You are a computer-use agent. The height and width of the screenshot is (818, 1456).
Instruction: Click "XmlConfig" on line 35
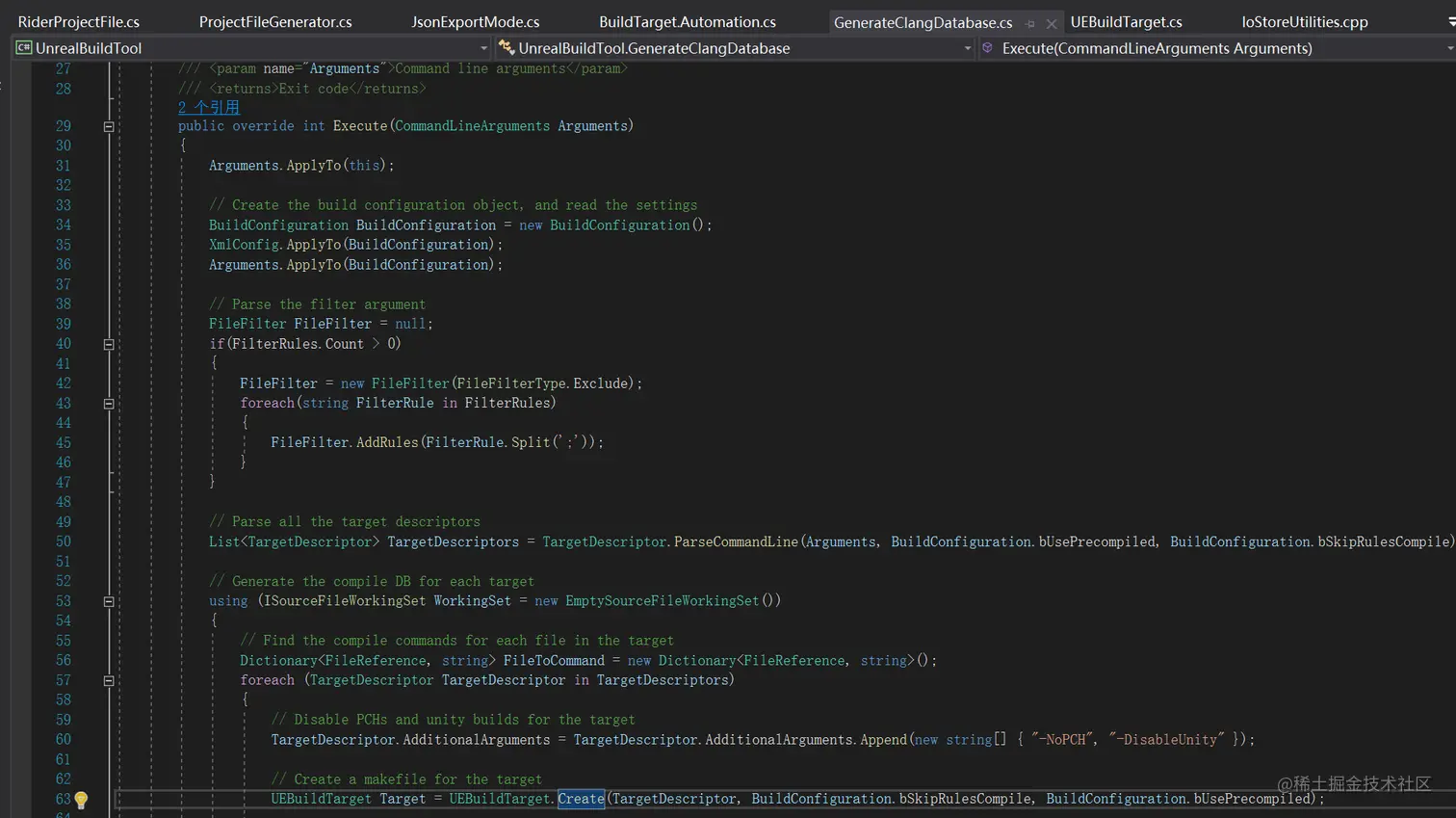244,245
